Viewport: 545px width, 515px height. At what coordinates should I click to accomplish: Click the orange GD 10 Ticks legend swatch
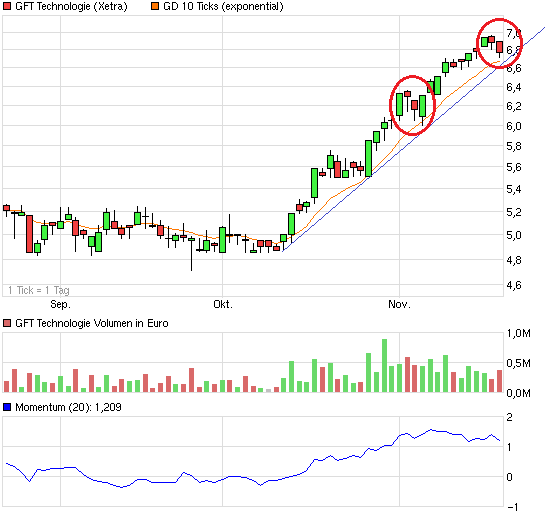(x=155, y=6)
